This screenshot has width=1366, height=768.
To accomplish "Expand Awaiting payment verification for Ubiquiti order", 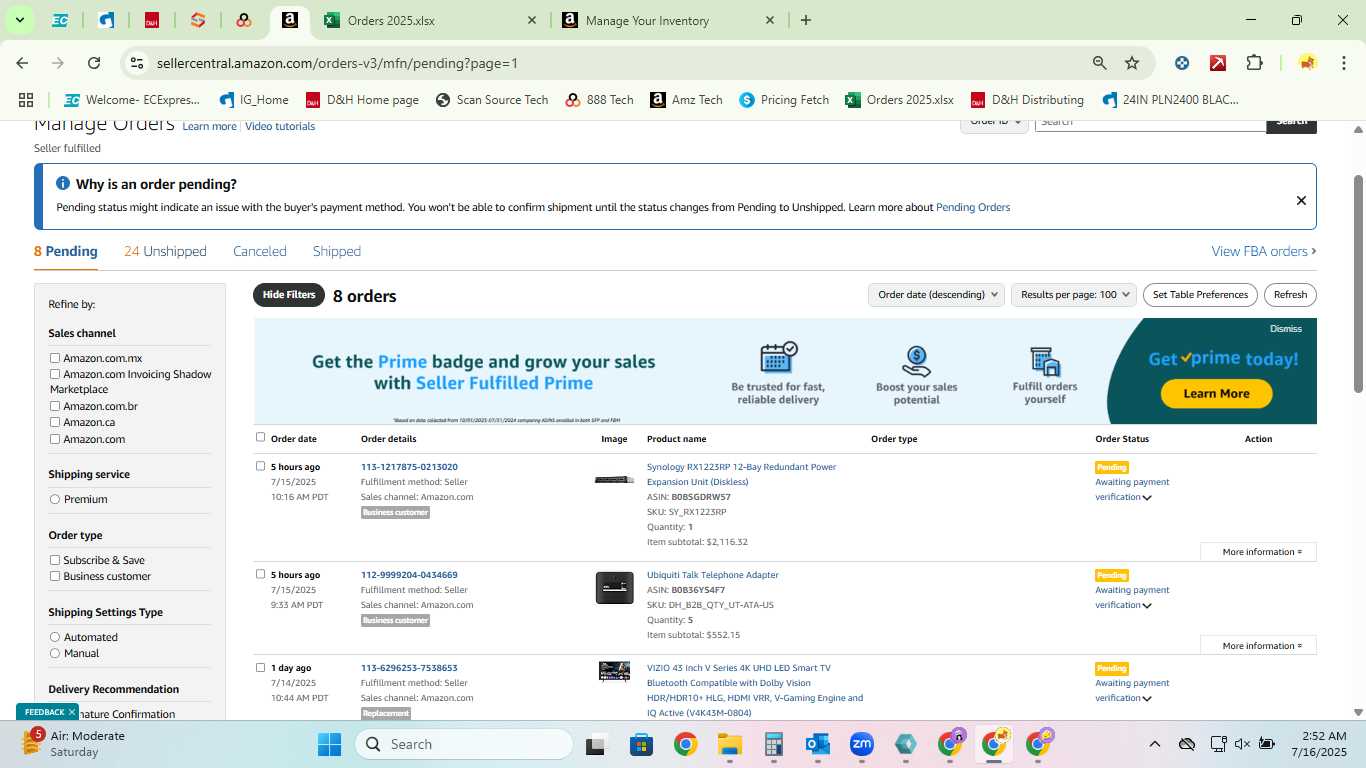I will [1147, 606].
